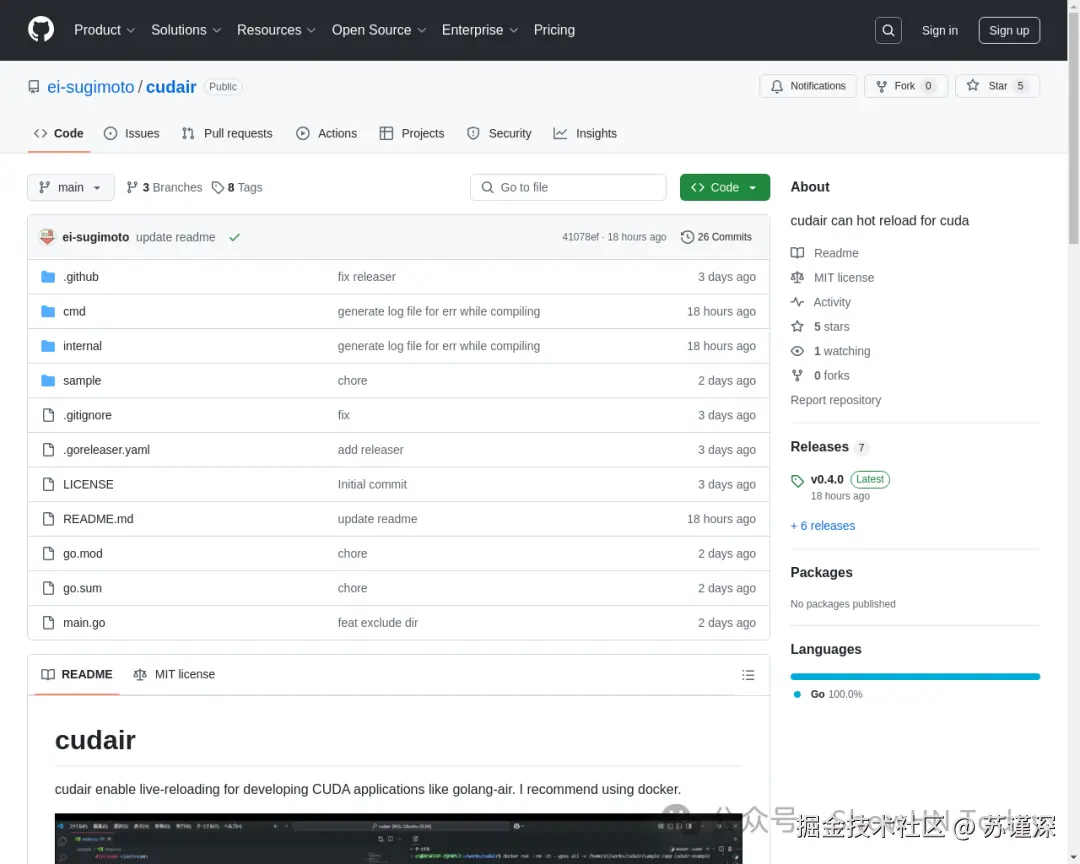Click the green commit status checkmark
This screenshot has height=864, width=1080.
tap(234, 237)
